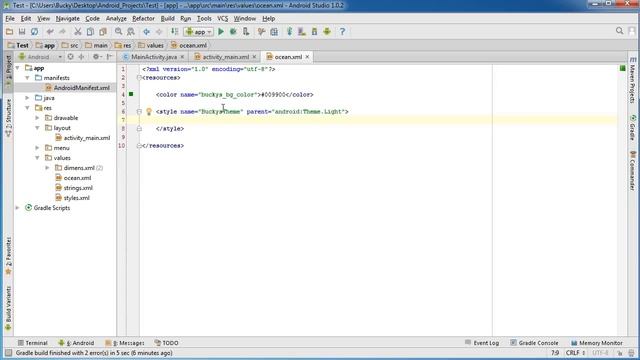Click the Debug app bug icon
The width and height of the screenshot is (640, 360).
(x=233, y=31)
